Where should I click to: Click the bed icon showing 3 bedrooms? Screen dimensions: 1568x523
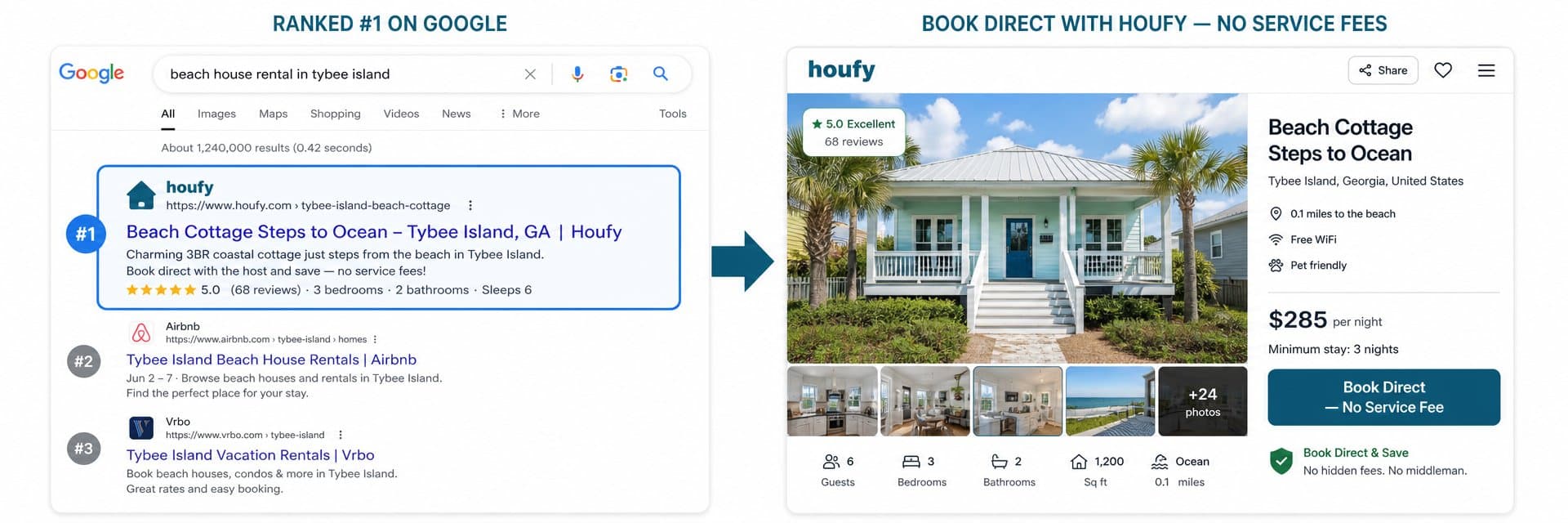(911, 462)
